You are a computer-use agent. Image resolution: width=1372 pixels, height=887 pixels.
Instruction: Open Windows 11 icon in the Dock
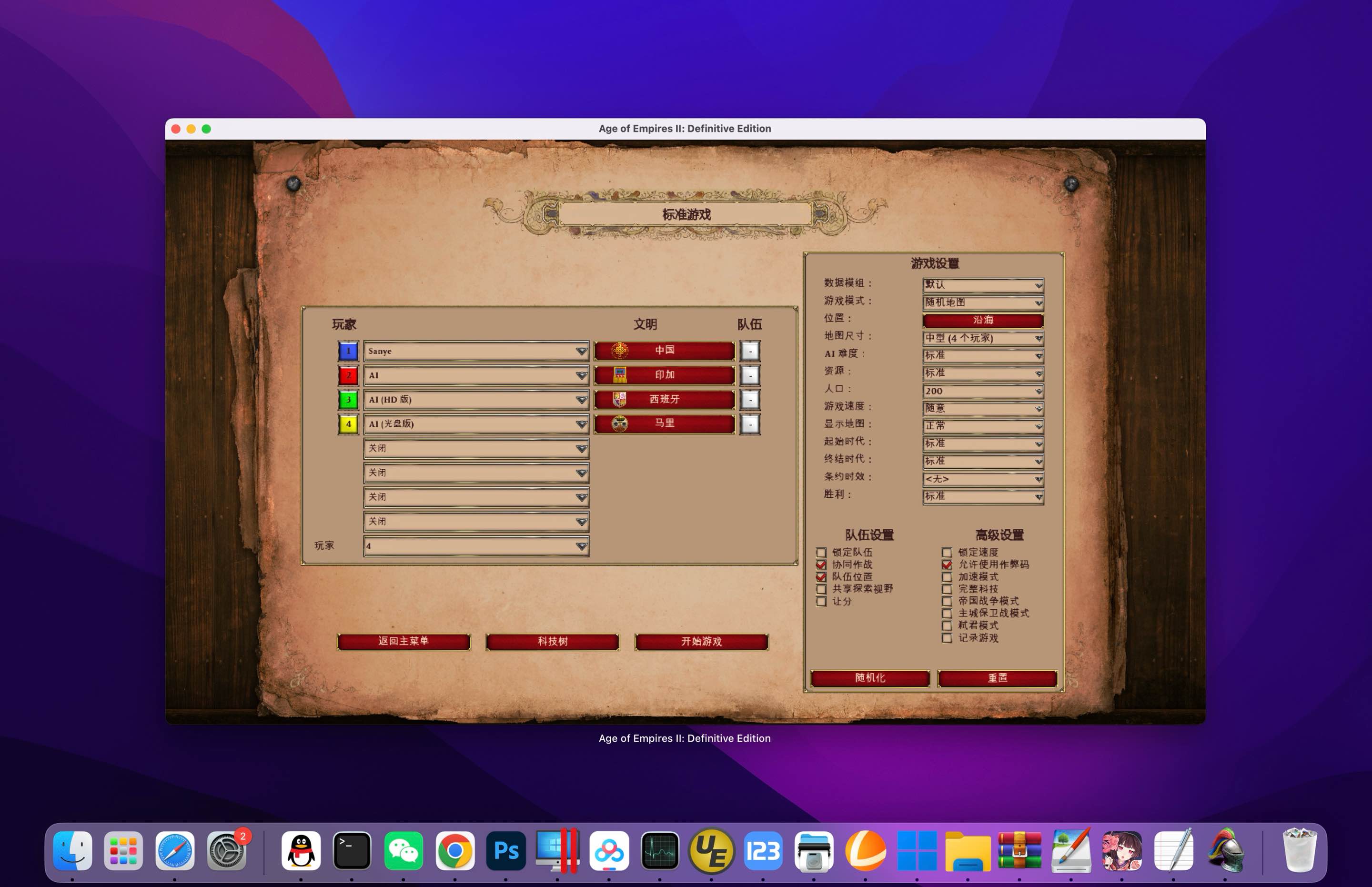(917, 851)
